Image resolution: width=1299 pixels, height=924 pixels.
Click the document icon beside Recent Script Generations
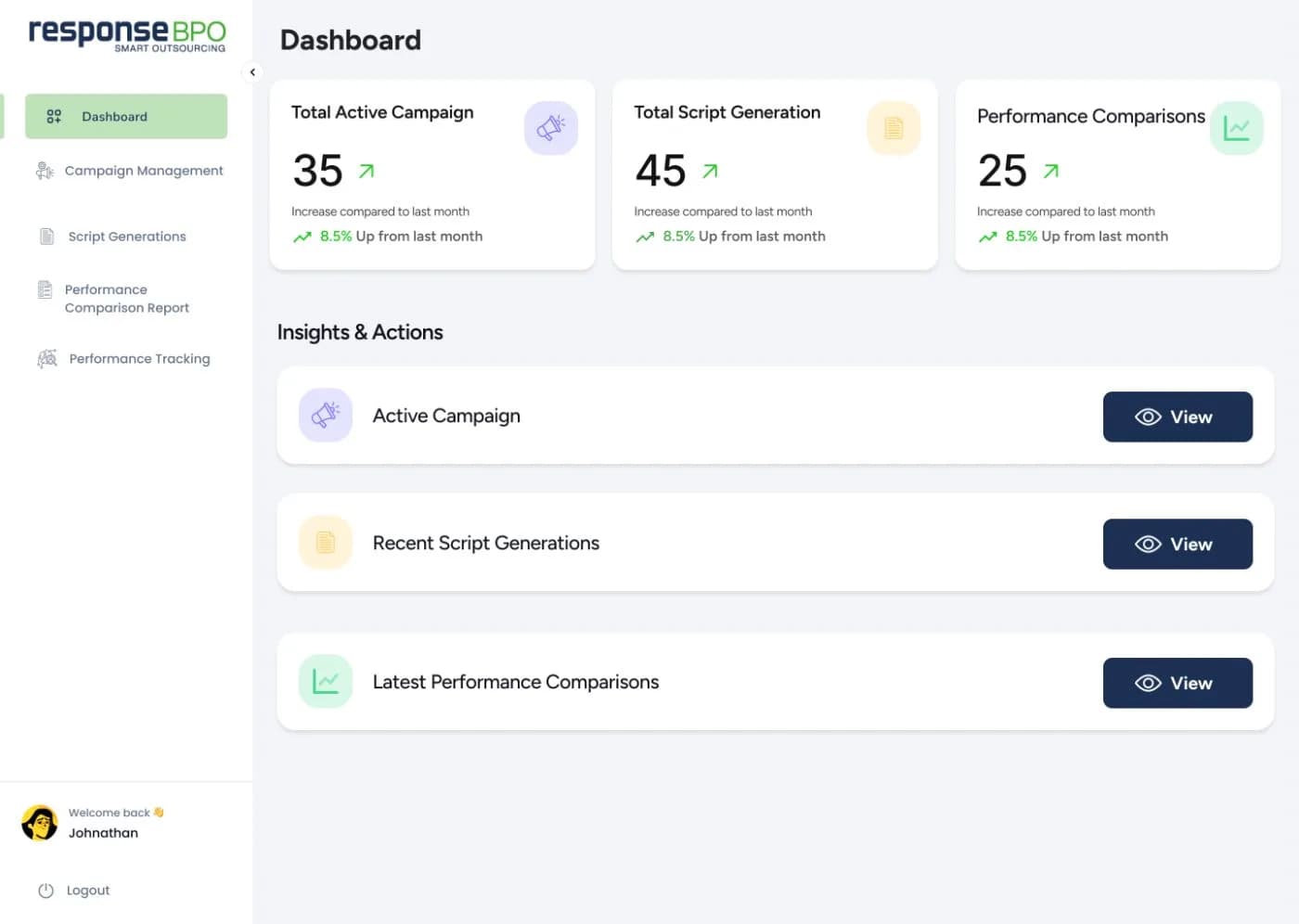pyautogui.click(x=326, y=542)
